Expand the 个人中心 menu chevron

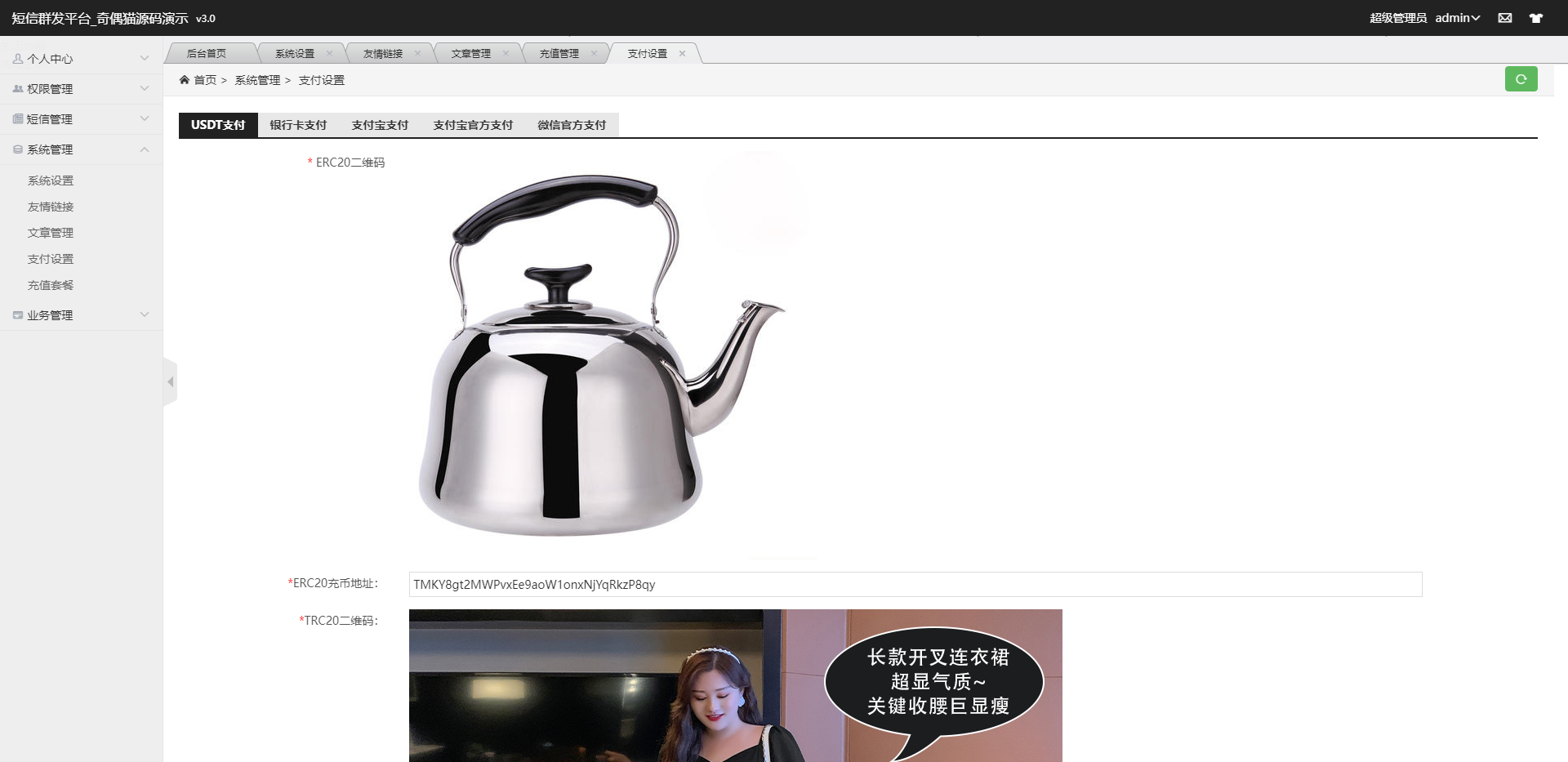pyautogui.click(x=145, y=59)
